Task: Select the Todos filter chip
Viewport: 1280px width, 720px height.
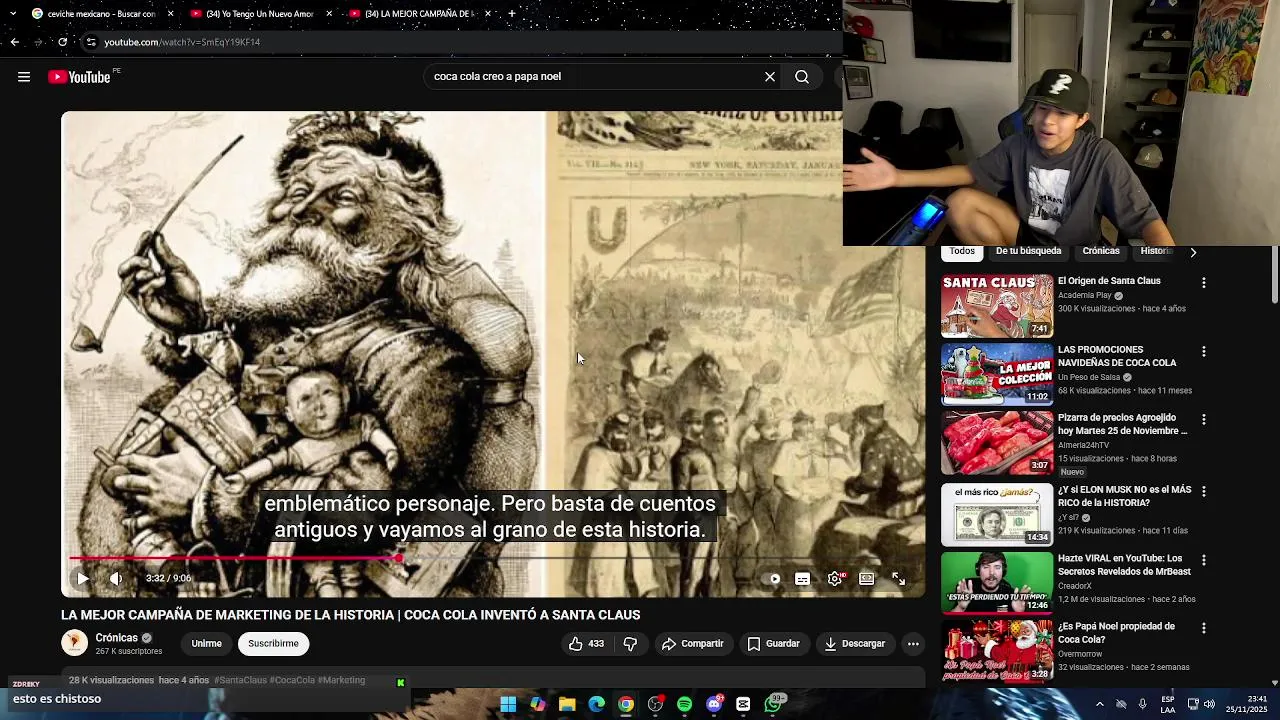Action: (962, 251)
